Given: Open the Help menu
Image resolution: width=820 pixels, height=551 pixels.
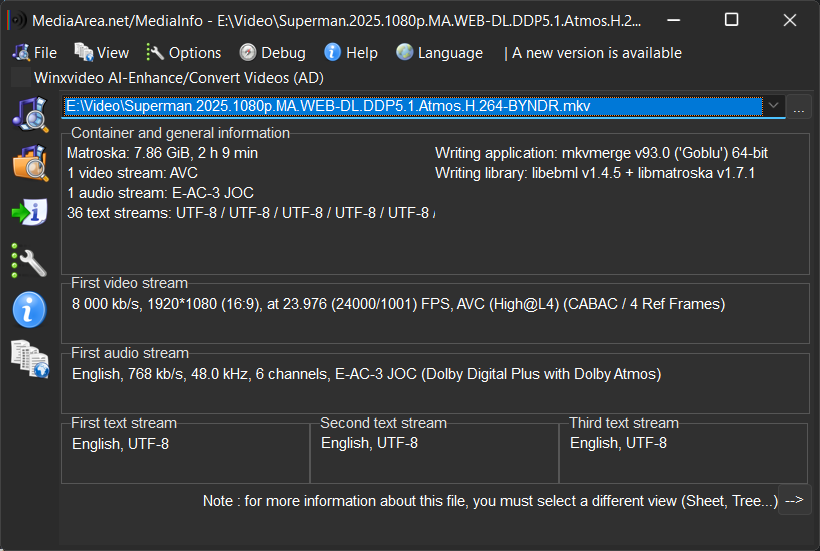Looking at the screenshot, I should point(350,53).
